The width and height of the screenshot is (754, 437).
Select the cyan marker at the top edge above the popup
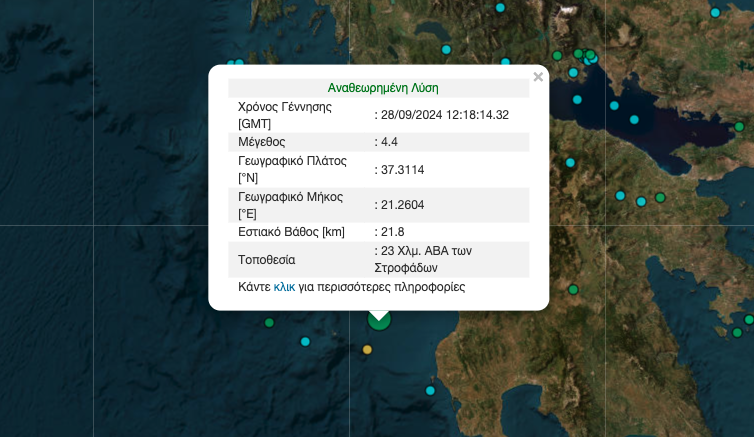click(500, 8)
